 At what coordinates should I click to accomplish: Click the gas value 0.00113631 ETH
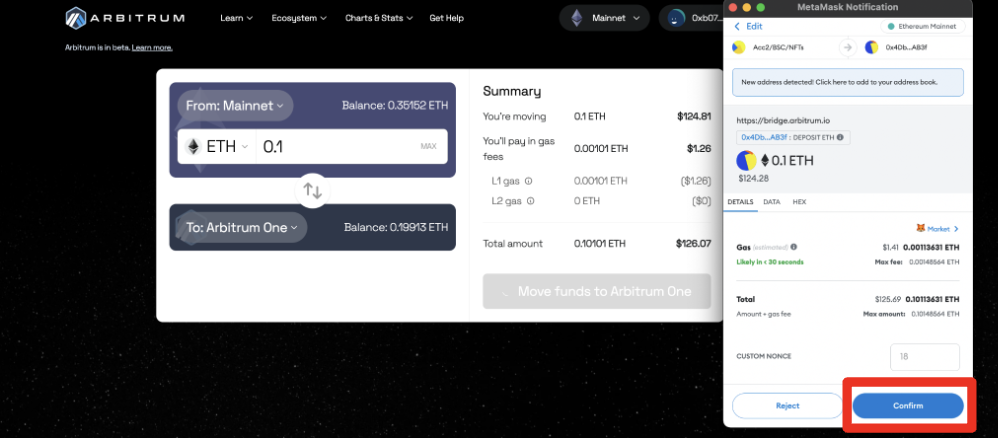pos(930,247)
